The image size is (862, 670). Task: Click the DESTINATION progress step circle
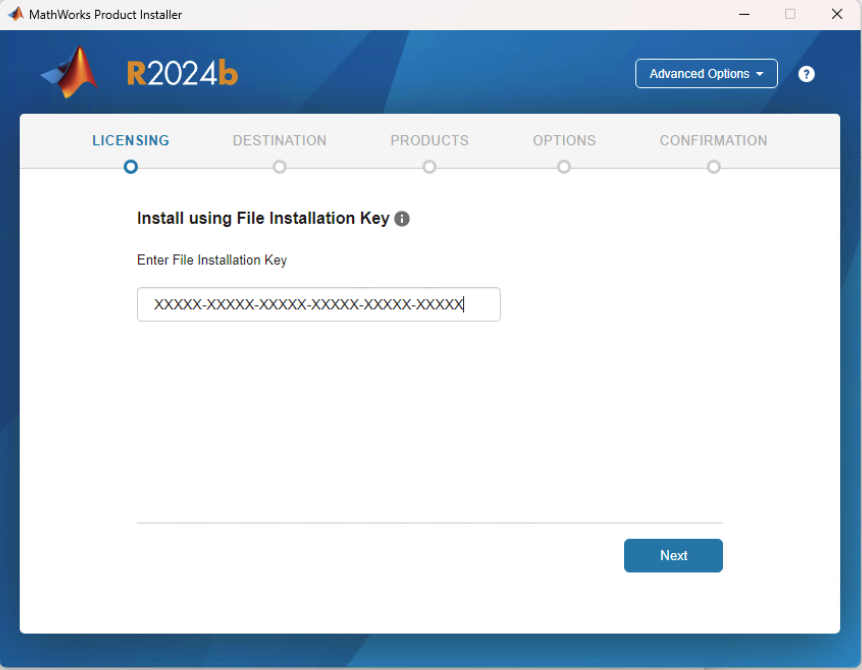279,167
